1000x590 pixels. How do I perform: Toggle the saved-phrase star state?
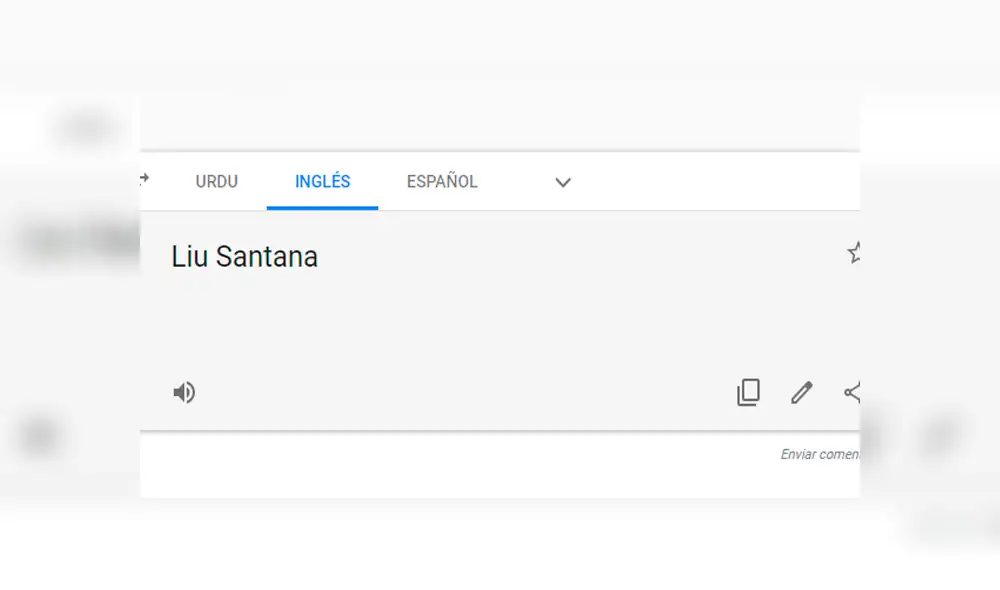click(x=855, y=253)
